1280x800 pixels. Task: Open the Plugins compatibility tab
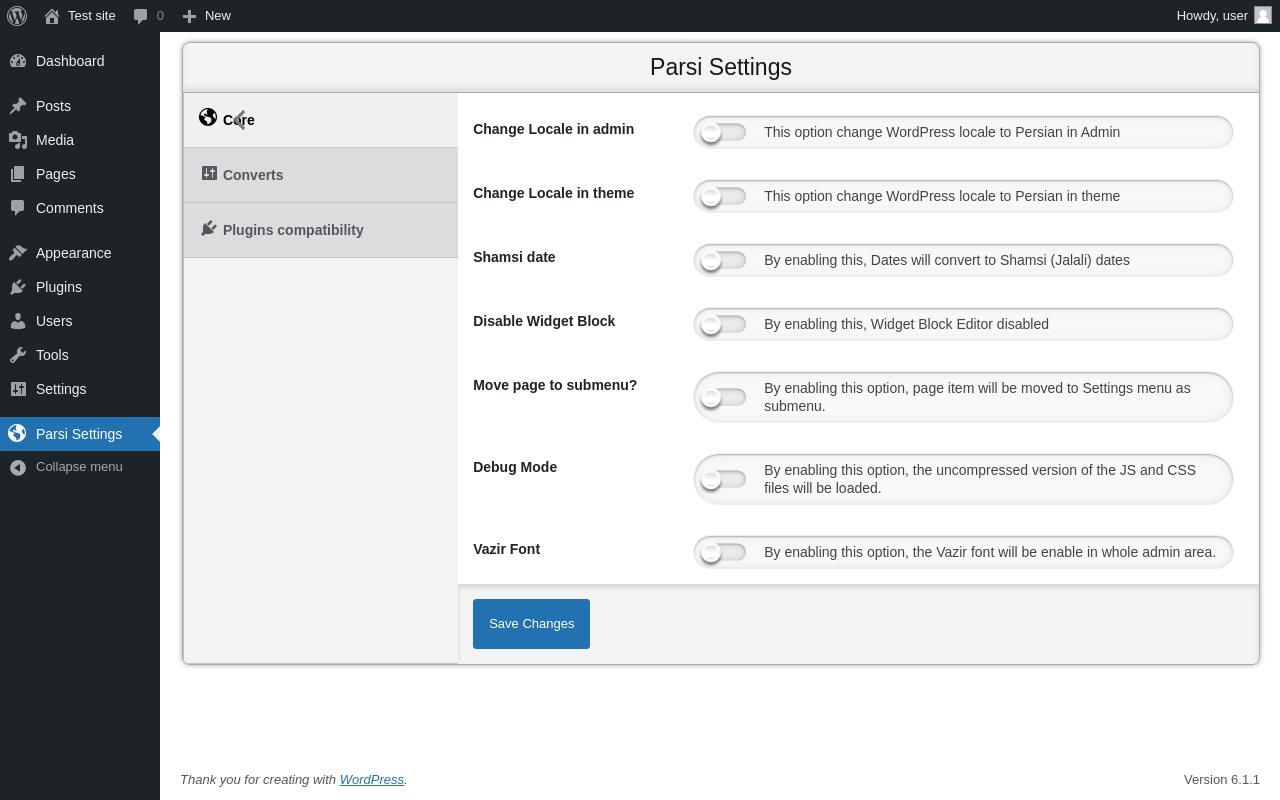(293, 230)
